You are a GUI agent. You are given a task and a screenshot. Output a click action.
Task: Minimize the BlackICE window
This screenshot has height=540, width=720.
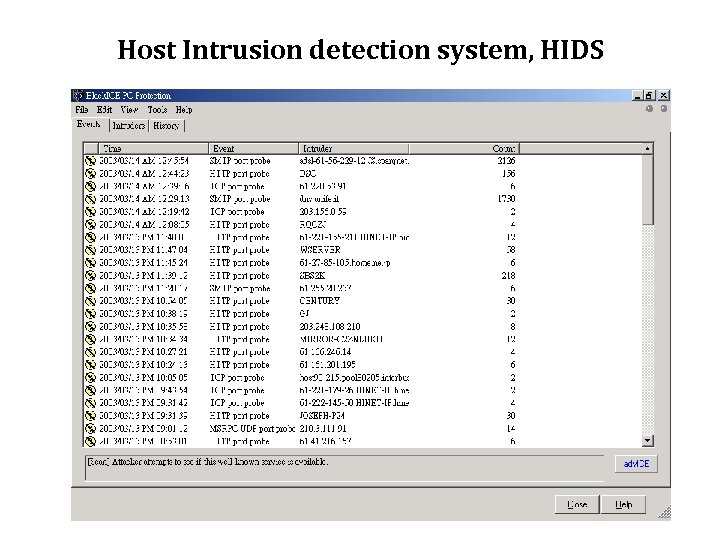click(x=637, y=96)
